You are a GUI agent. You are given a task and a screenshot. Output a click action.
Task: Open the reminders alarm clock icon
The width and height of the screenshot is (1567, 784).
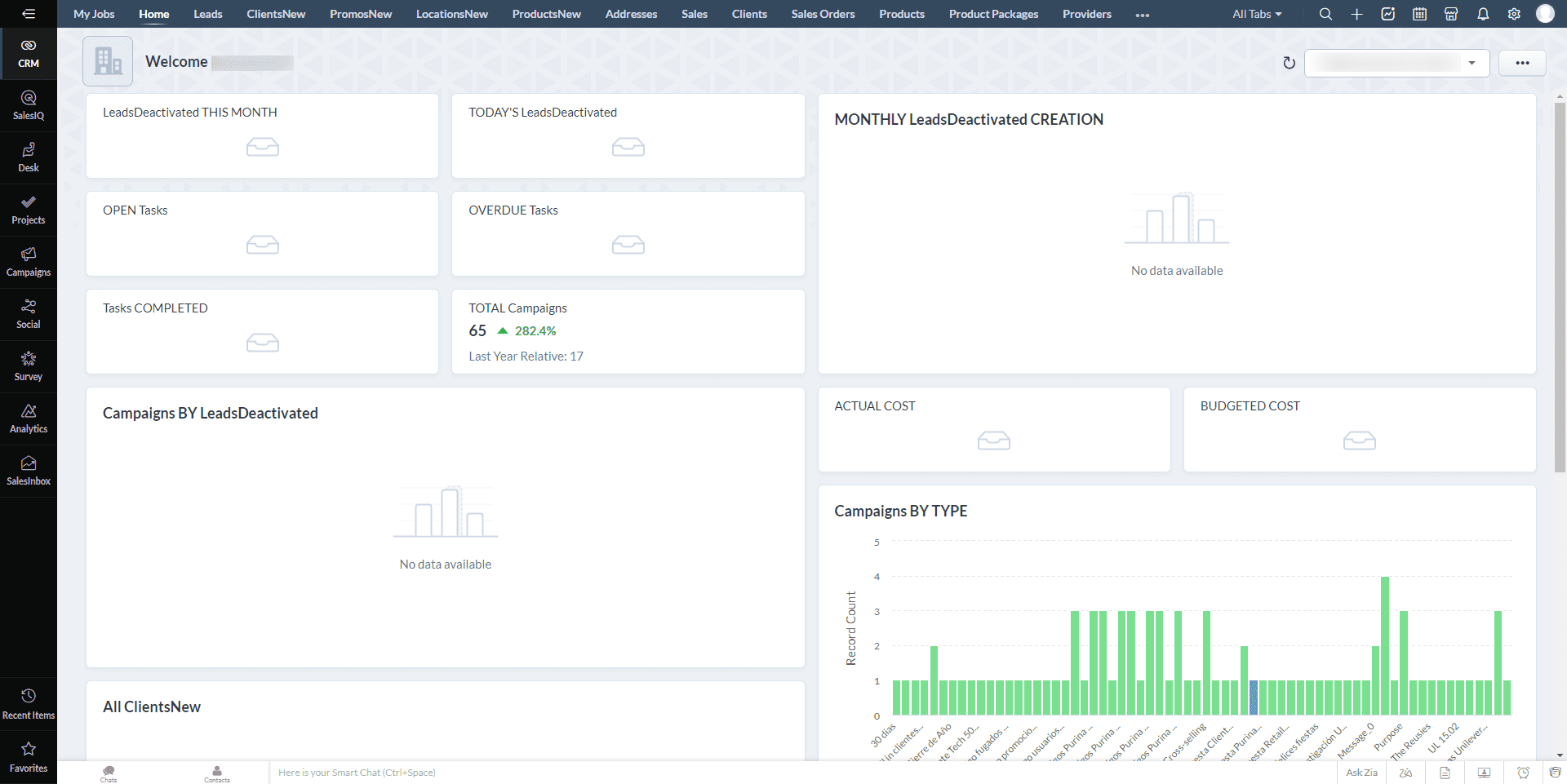pyautogui.click(x=1523, y=773)
